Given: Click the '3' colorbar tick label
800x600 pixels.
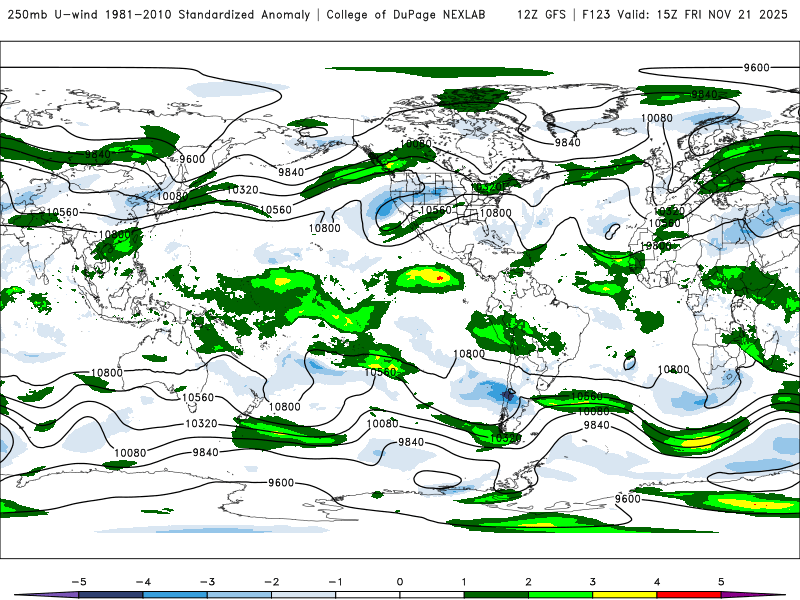Looking at the screenshot, I should click(x=593, y=582).
